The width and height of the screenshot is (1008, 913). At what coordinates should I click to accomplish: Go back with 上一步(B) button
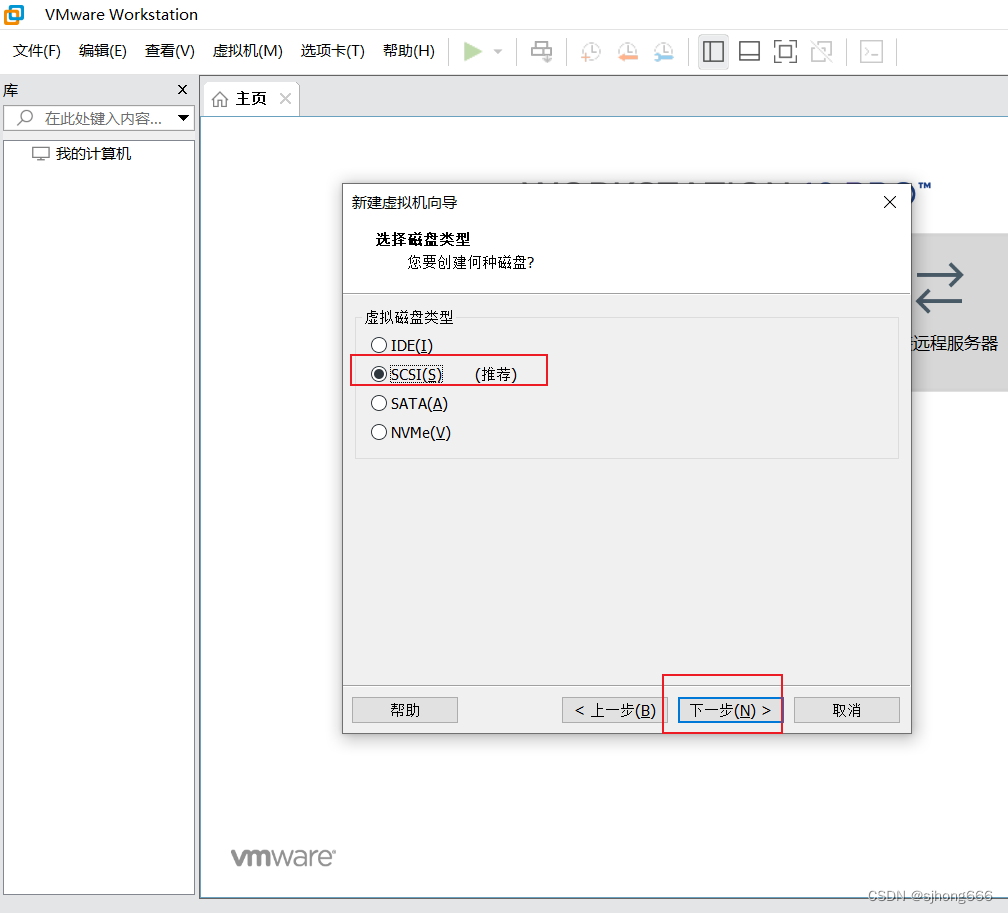(x=615, y=710)
